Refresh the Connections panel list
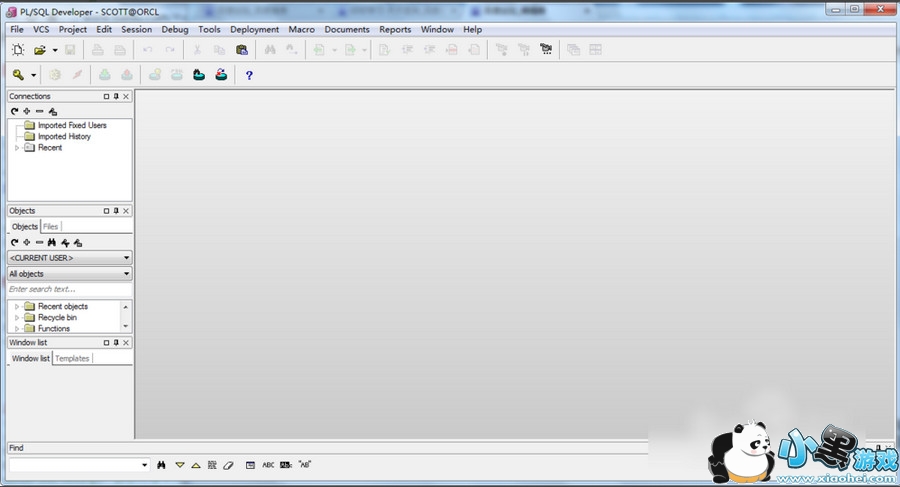The height and width of the screenshot is (487, 900). [x=14, y=111]
